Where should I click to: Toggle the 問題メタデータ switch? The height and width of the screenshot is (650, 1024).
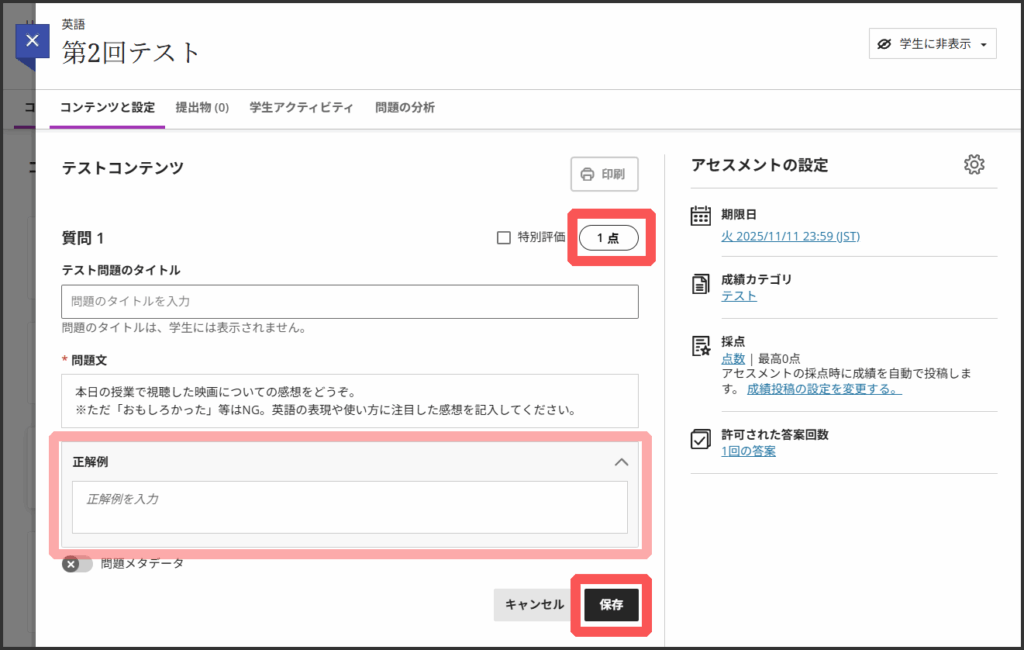point(77,564)
